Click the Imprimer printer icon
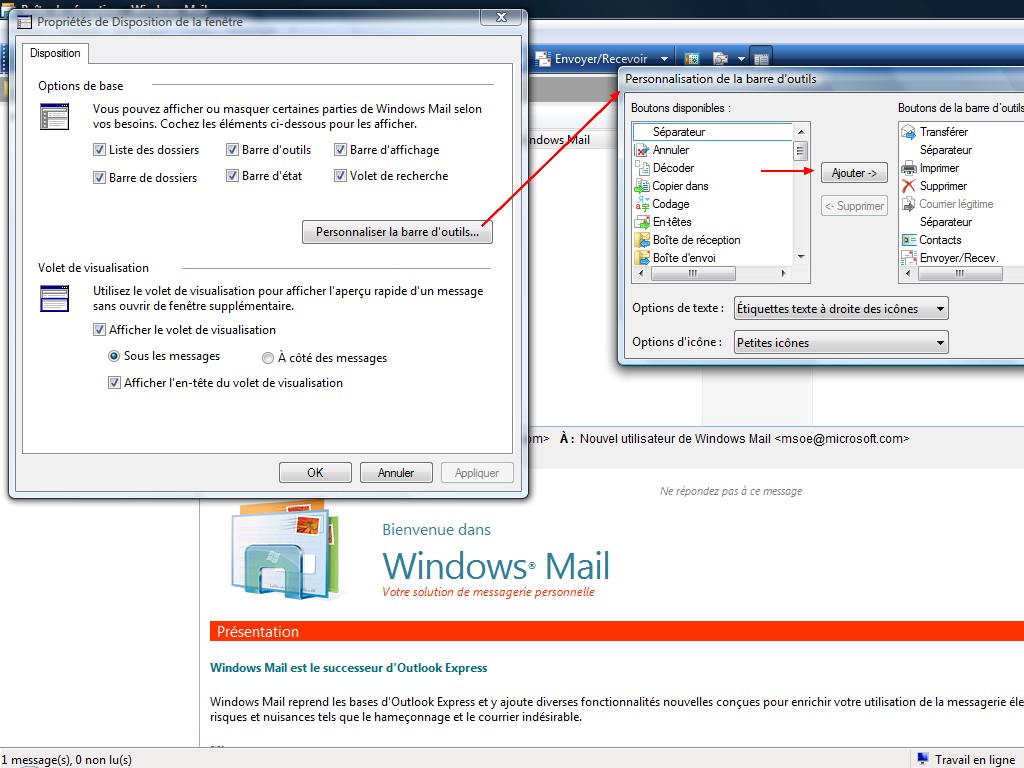The height and width of the screenshot is (768, 1024). 908,168
